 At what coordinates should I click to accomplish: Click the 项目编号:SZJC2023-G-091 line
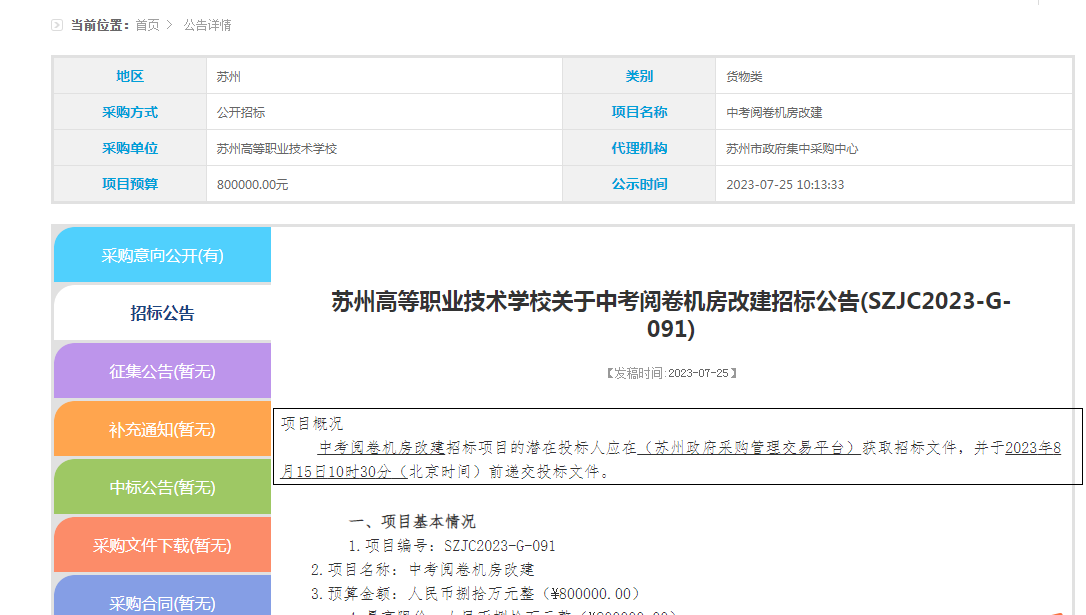452,546
